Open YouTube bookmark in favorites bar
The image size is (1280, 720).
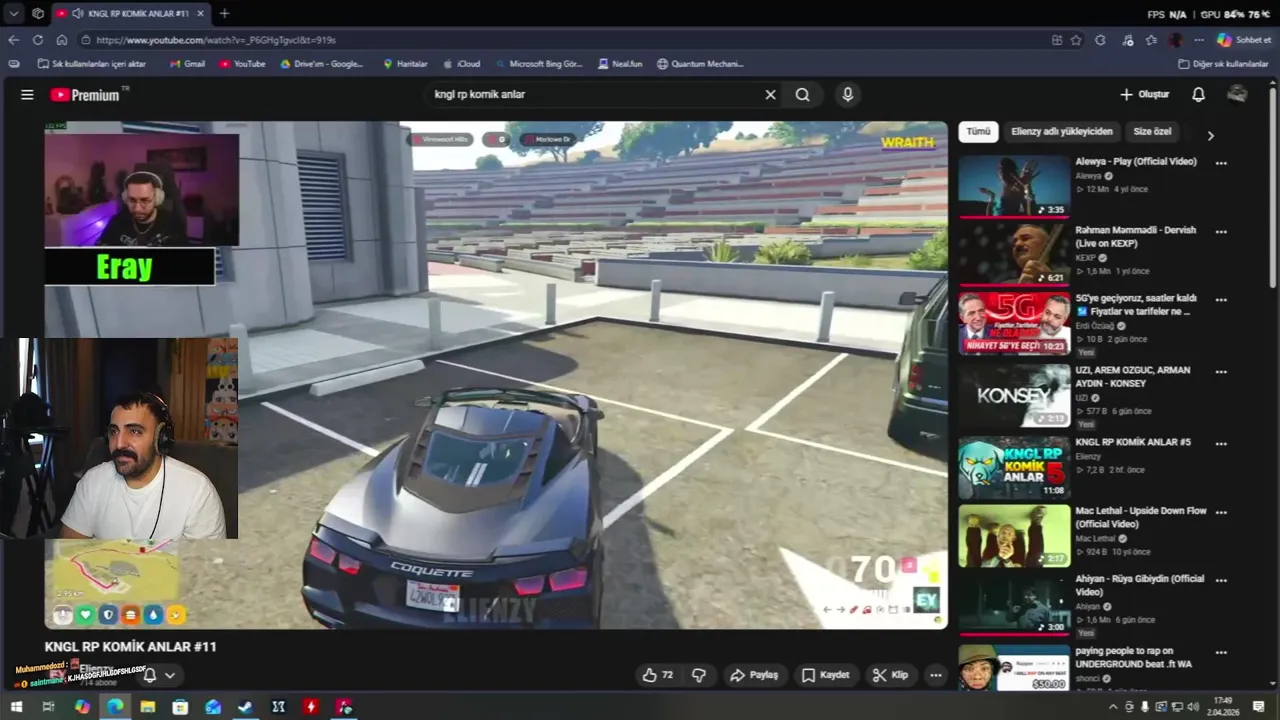click(x=242, y=64)
